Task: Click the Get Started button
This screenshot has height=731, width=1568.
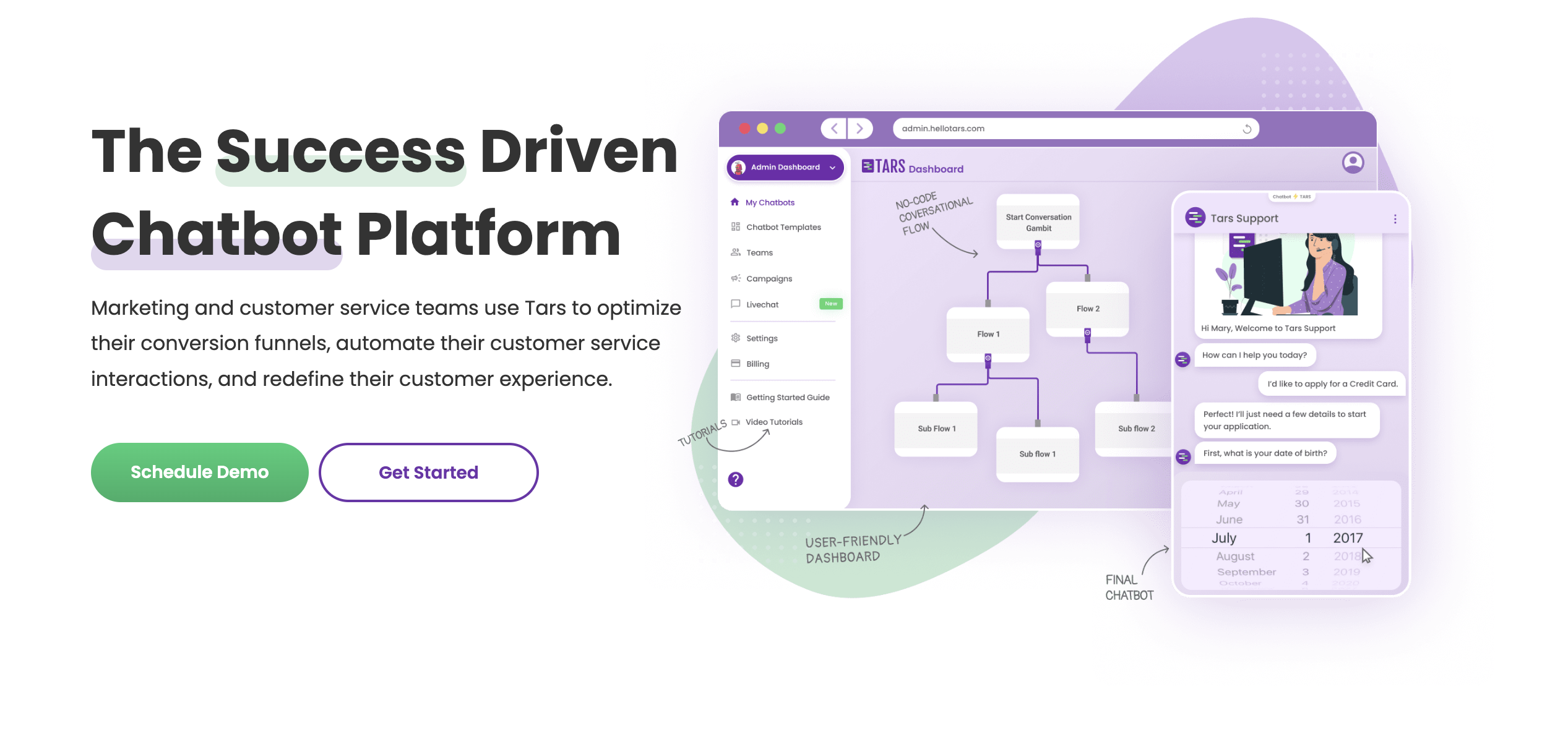Action: (428, 472)
